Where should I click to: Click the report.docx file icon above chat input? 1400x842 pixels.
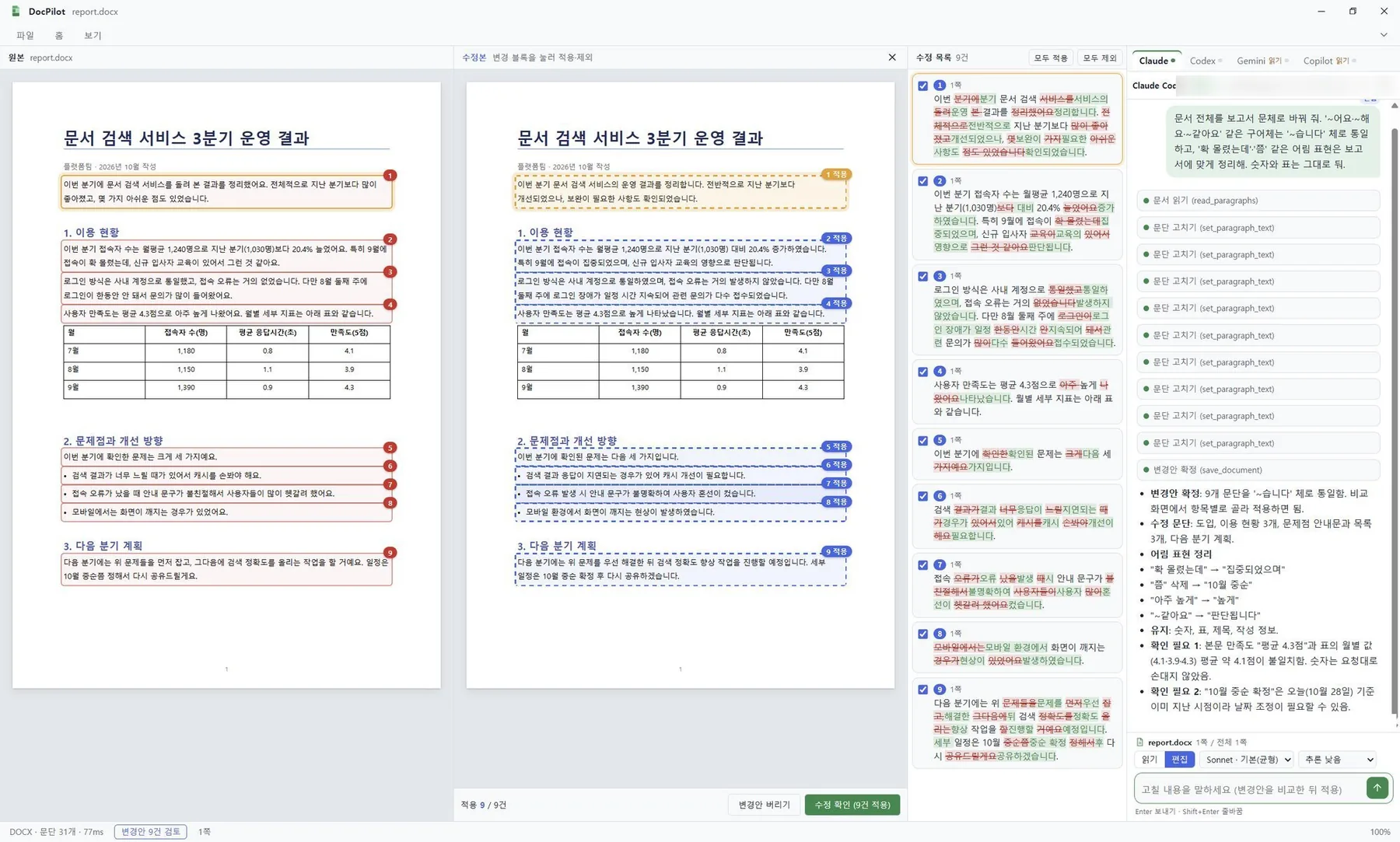[x=1140, y=742]
